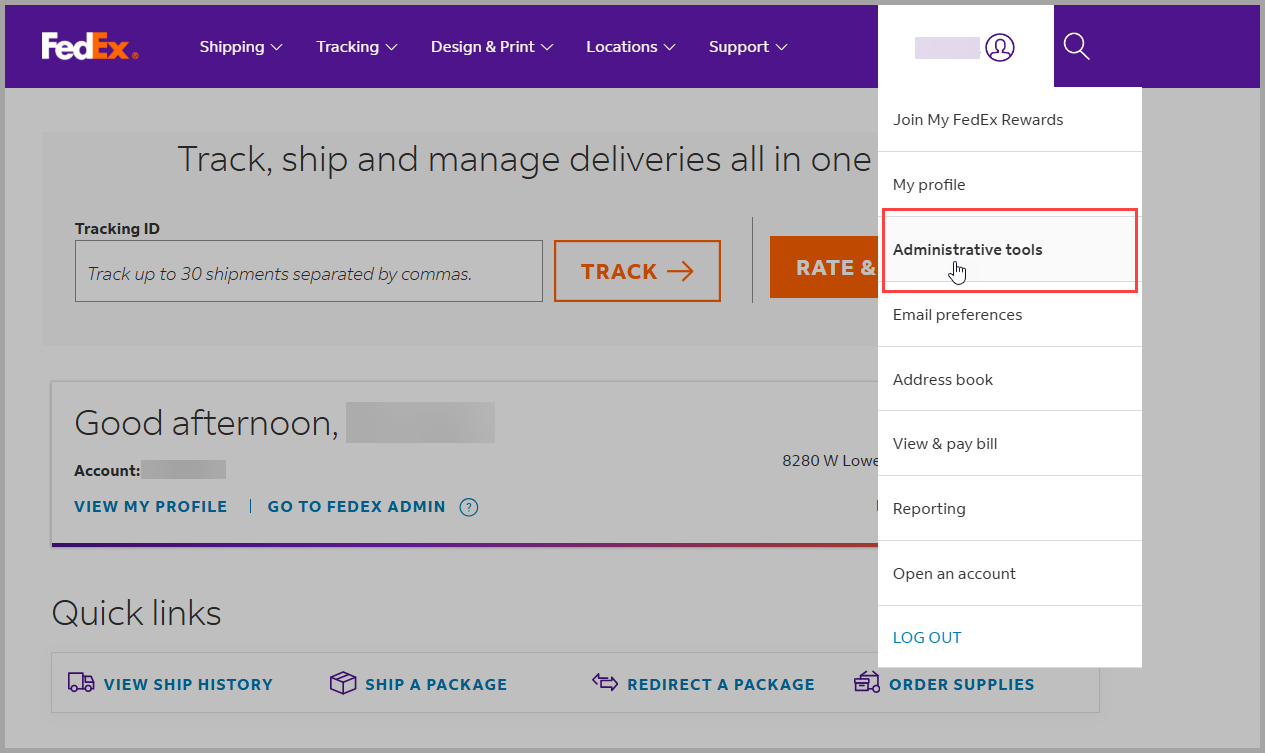
Task: Open Email preferences
Action: [1010, 314]
